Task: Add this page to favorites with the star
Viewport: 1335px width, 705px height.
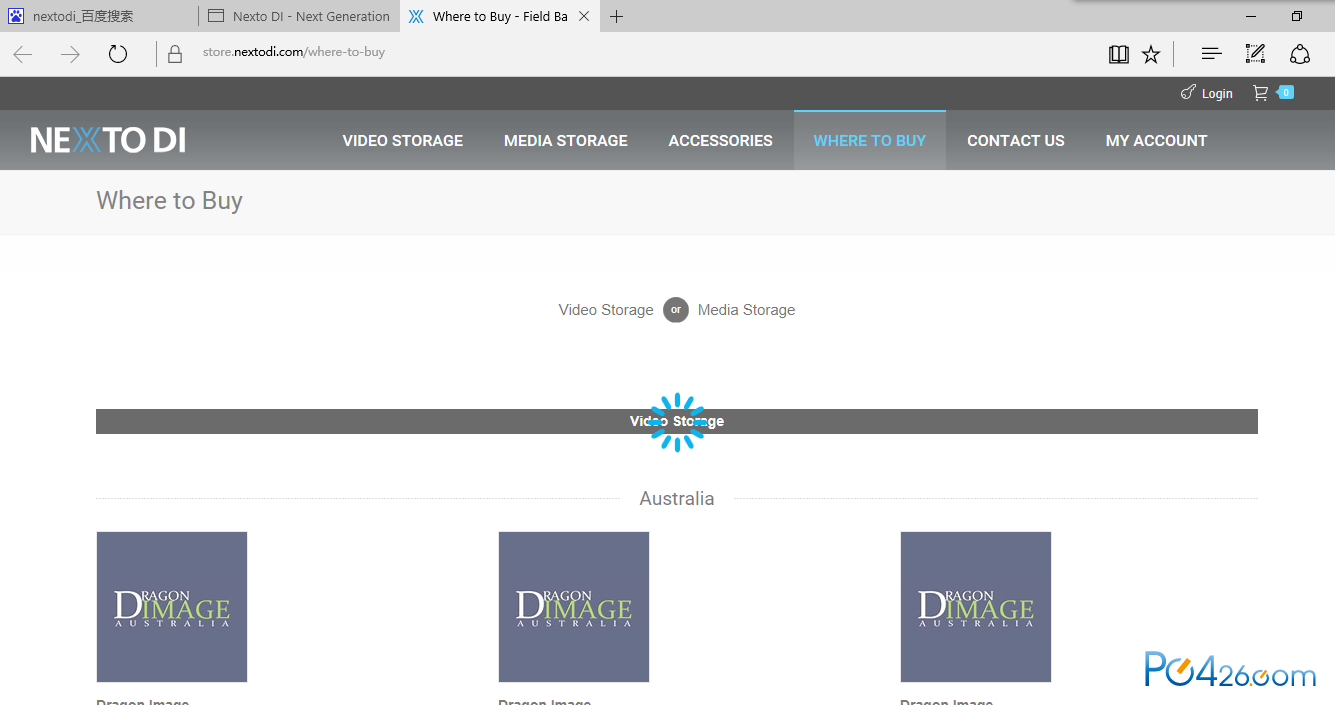Action: pos(1151,54)
